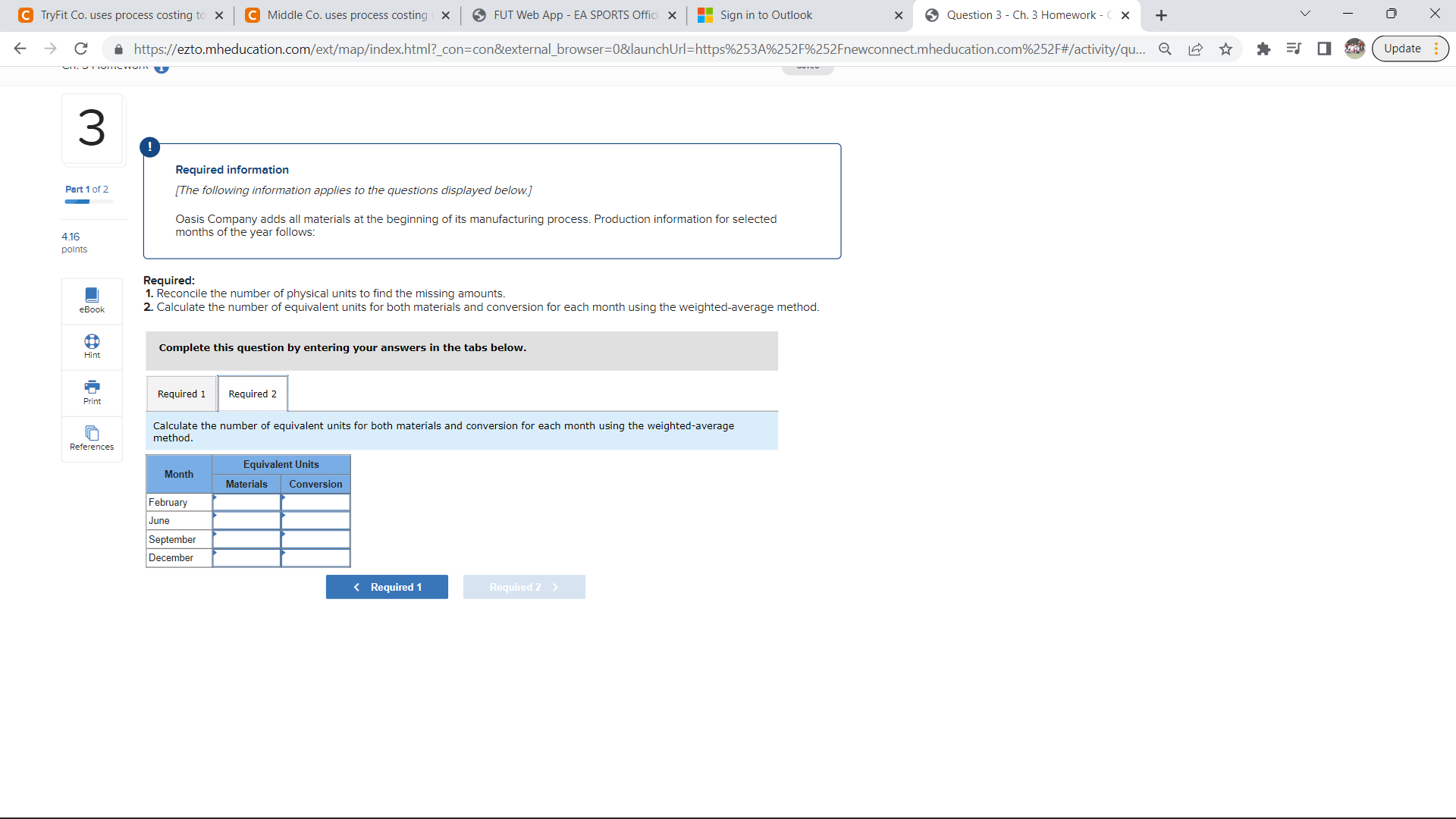Screen dimensions: 1456x819
Task: Open the browser extensions puzzle icon
Action: pos(1263,49)
